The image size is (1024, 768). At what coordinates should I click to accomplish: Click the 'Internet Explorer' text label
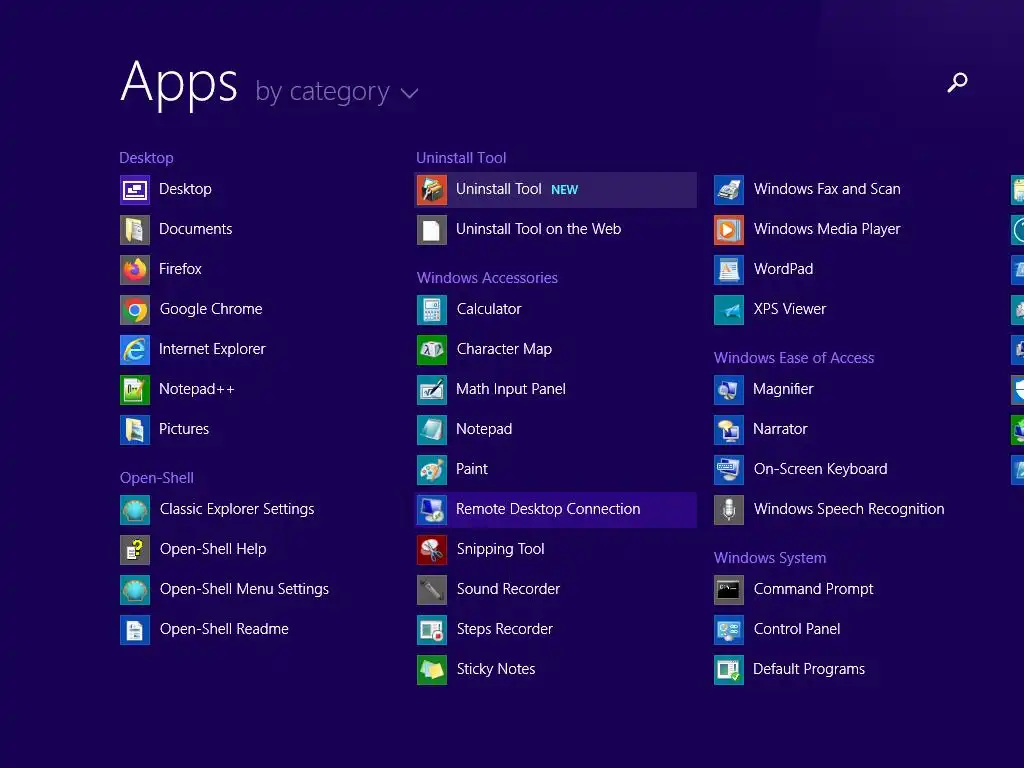point(212,349)
